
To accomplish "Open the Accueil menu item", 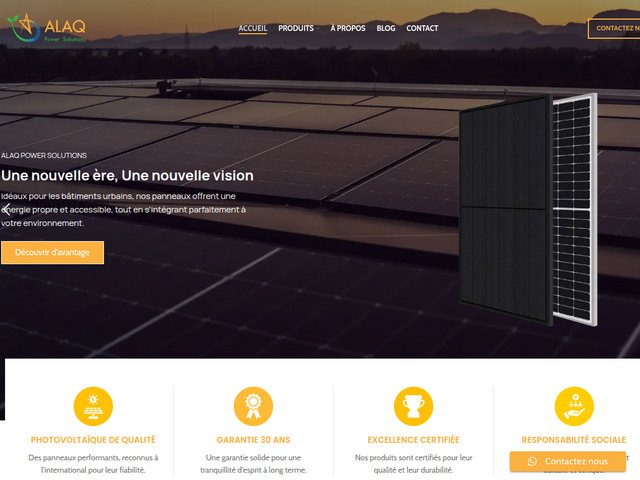I will (x=253, y=28).
